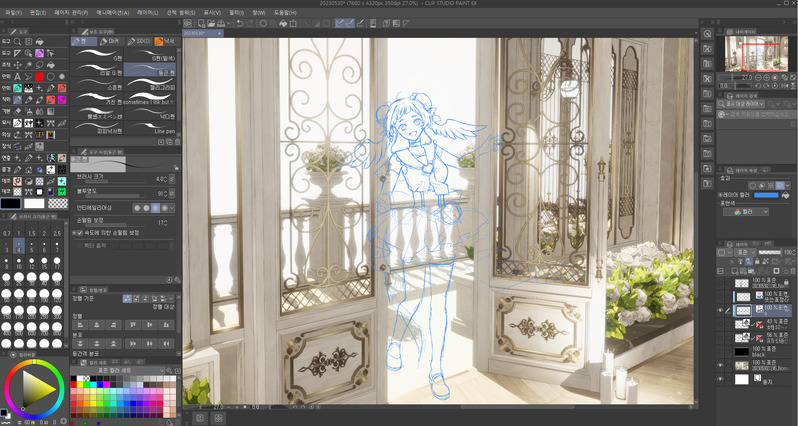Image resolution: width=798 pixels, height=426 pixels.
Task: Select the eraser tool
Action: pyautogui.click(x=17, y=111)
